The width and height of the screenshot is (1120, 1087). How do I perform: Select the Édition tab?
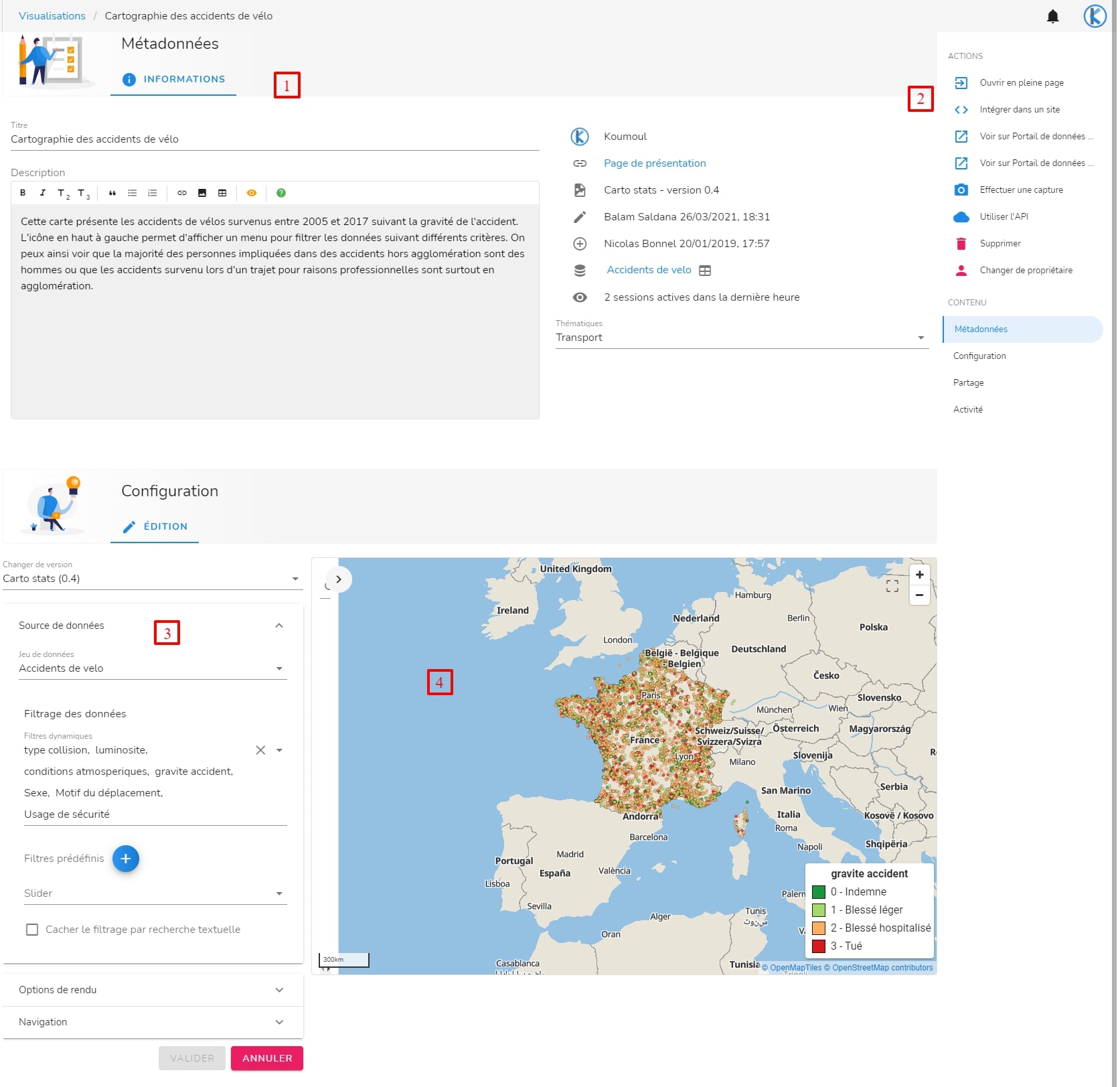click(155, 526)
